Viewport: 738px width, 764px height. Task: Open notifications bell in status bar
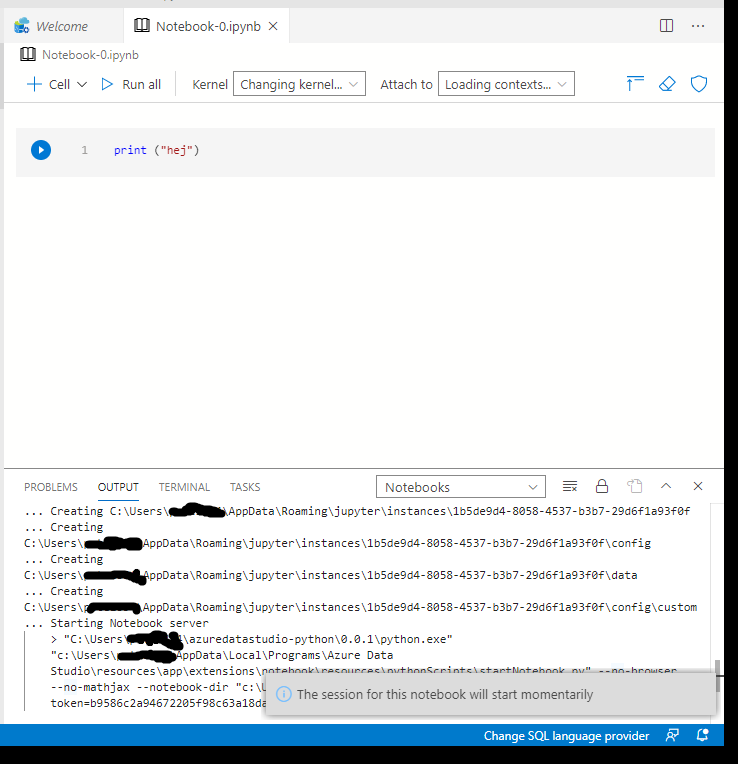coord(702,735)
